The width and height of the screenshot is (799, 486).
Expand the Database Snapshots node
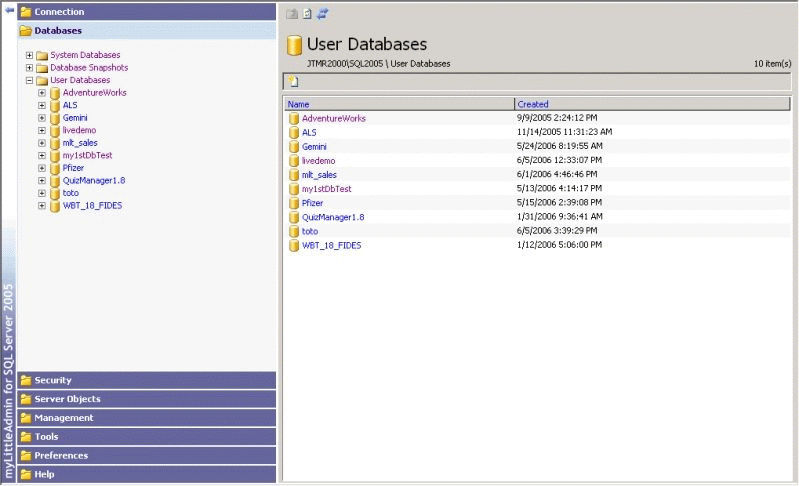tap(29, 68)
